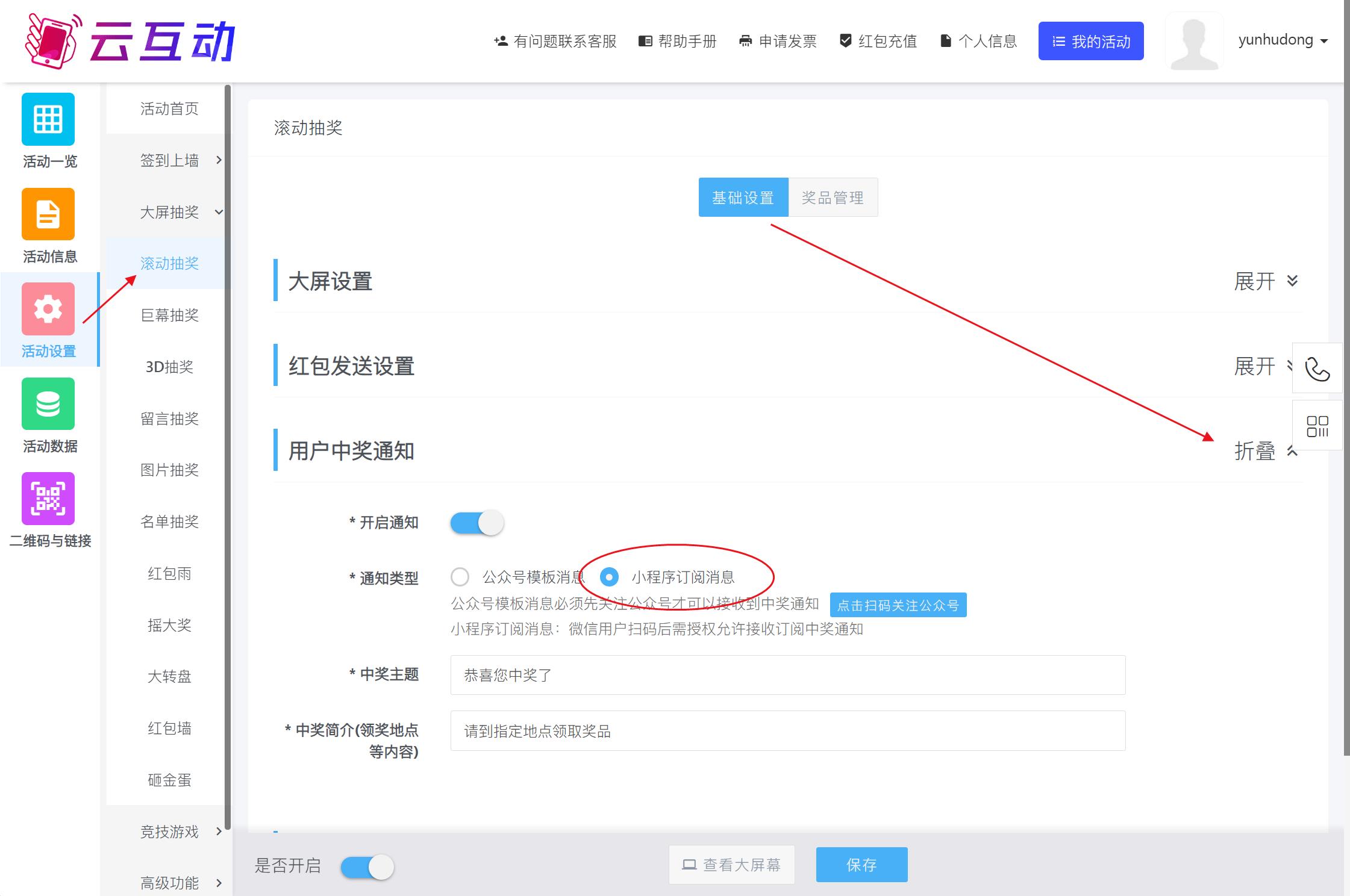Click 点击扫码关注公众号 button
The width and height of the screenshot is (1350, 896).
point(898,605)
